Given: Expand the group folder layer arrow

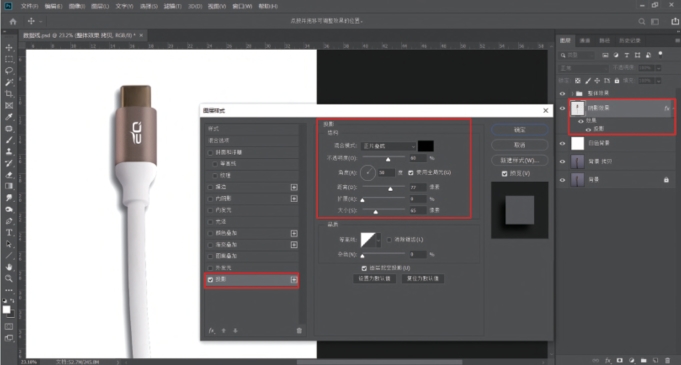Looking at the screenshot, I should (572, 93).
